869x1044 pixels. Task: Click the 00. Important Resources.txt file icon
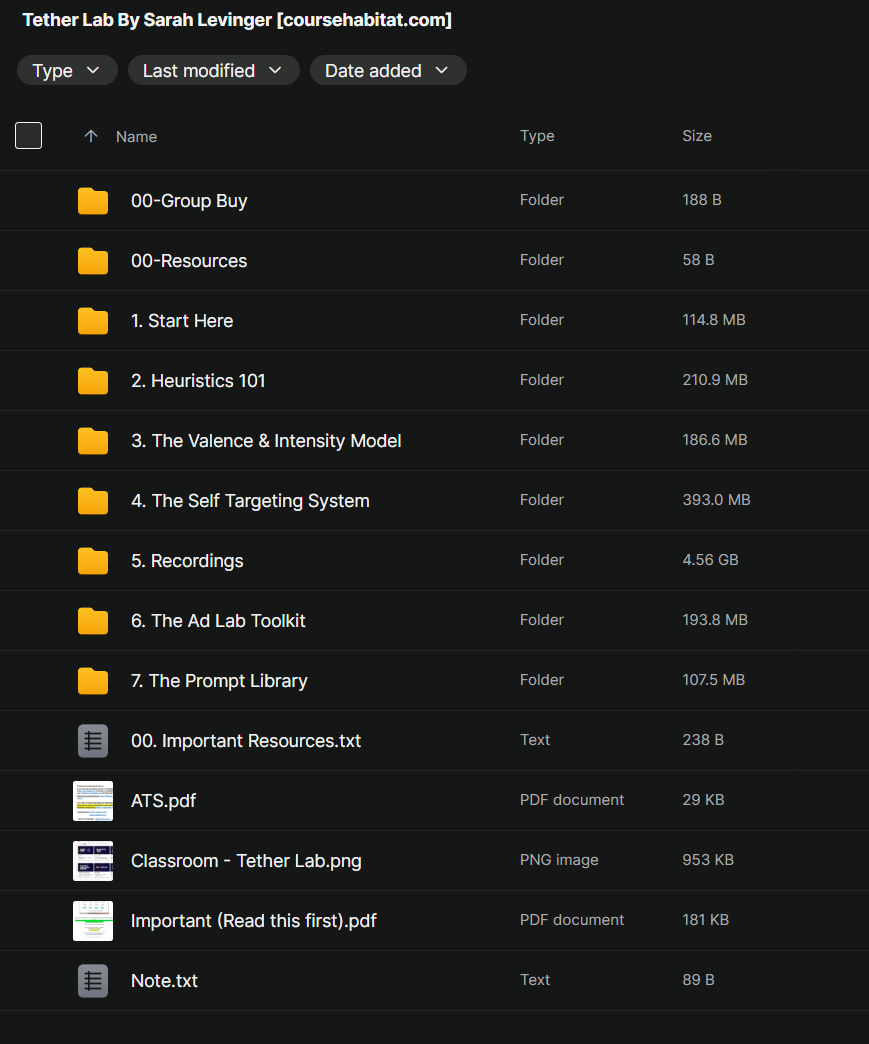tap(93, 741)
